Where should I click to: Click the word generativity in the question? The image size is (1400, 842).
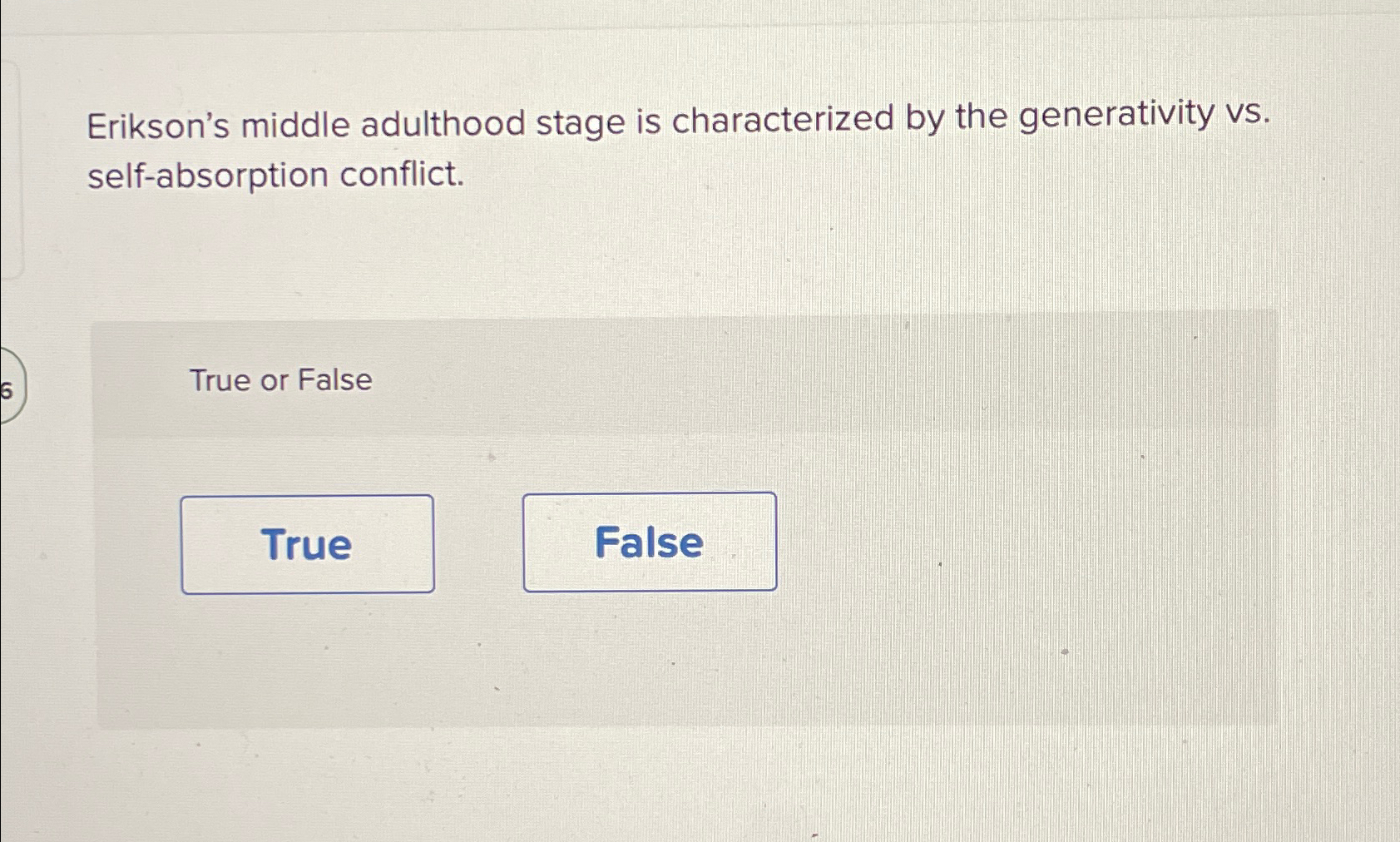pos(1115,118)
